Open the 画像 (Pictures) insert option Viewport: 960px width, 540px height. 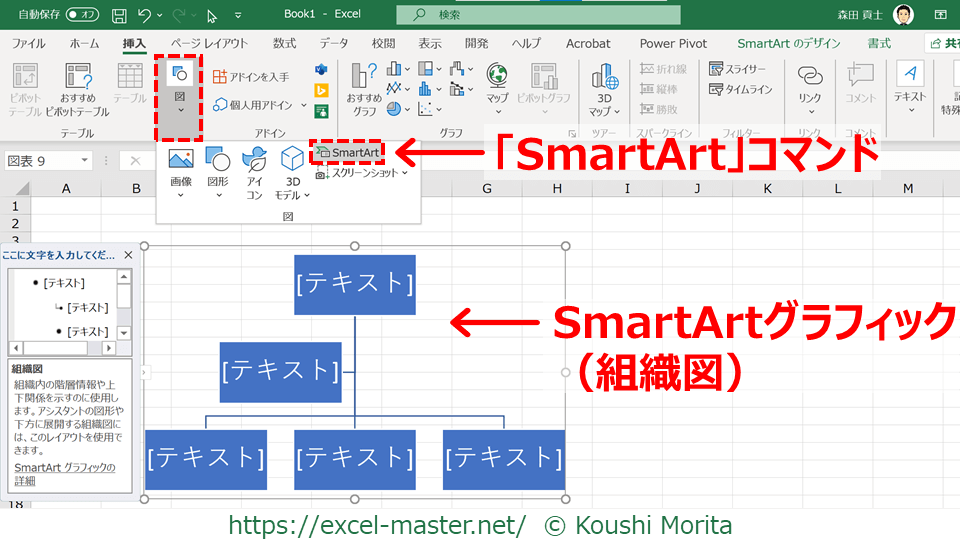[x=181, y=168]
